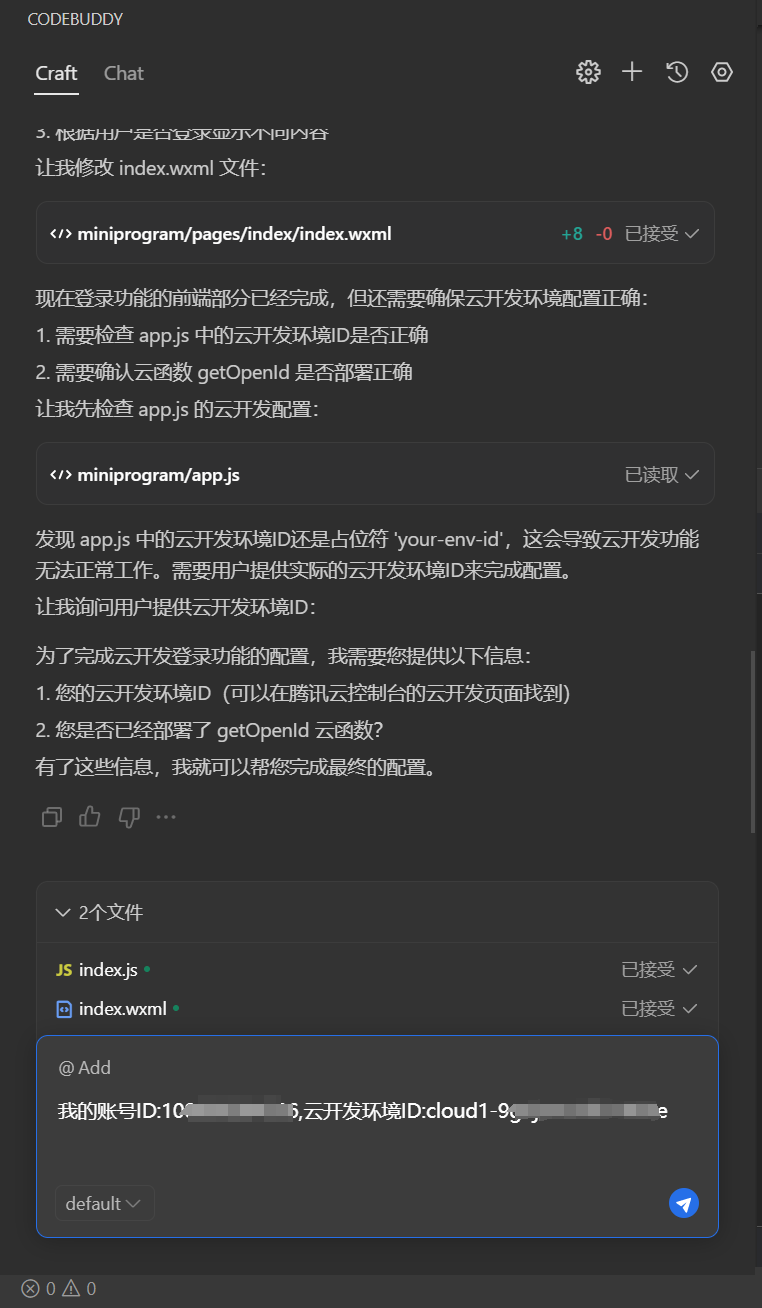
Task: Open the default model dropdown
Action: pos(104,1204)
